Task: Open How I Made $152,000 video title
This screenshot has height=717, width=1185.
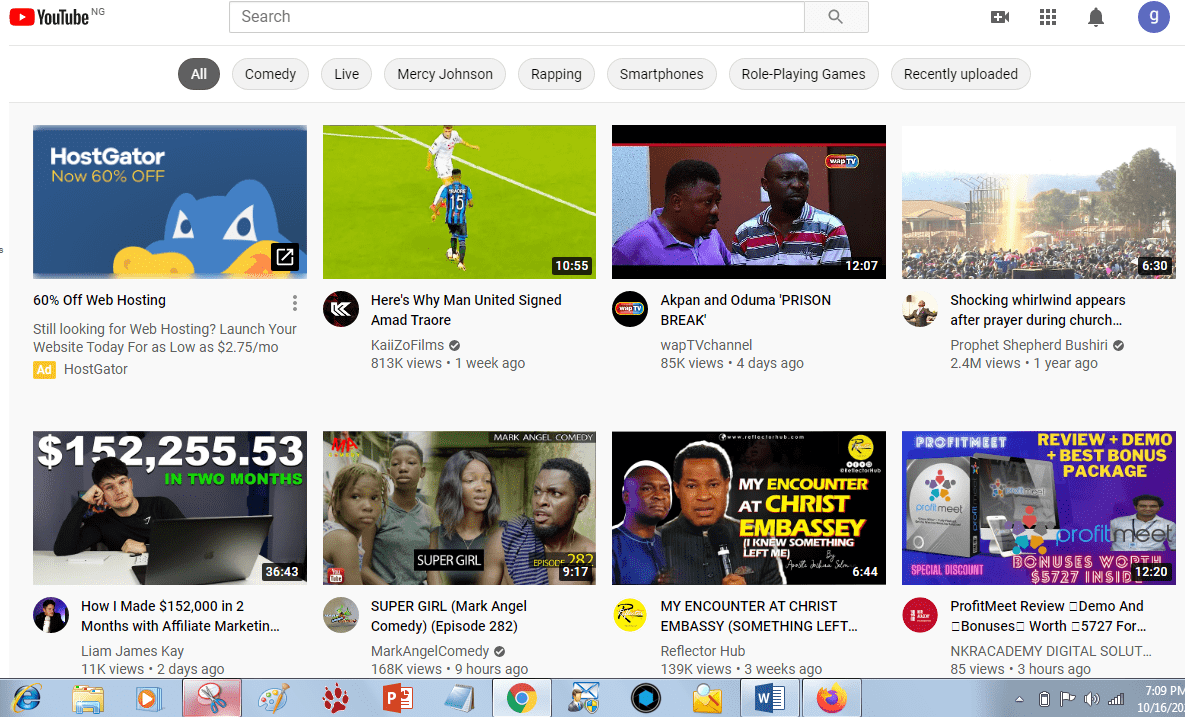Action: 181,616
